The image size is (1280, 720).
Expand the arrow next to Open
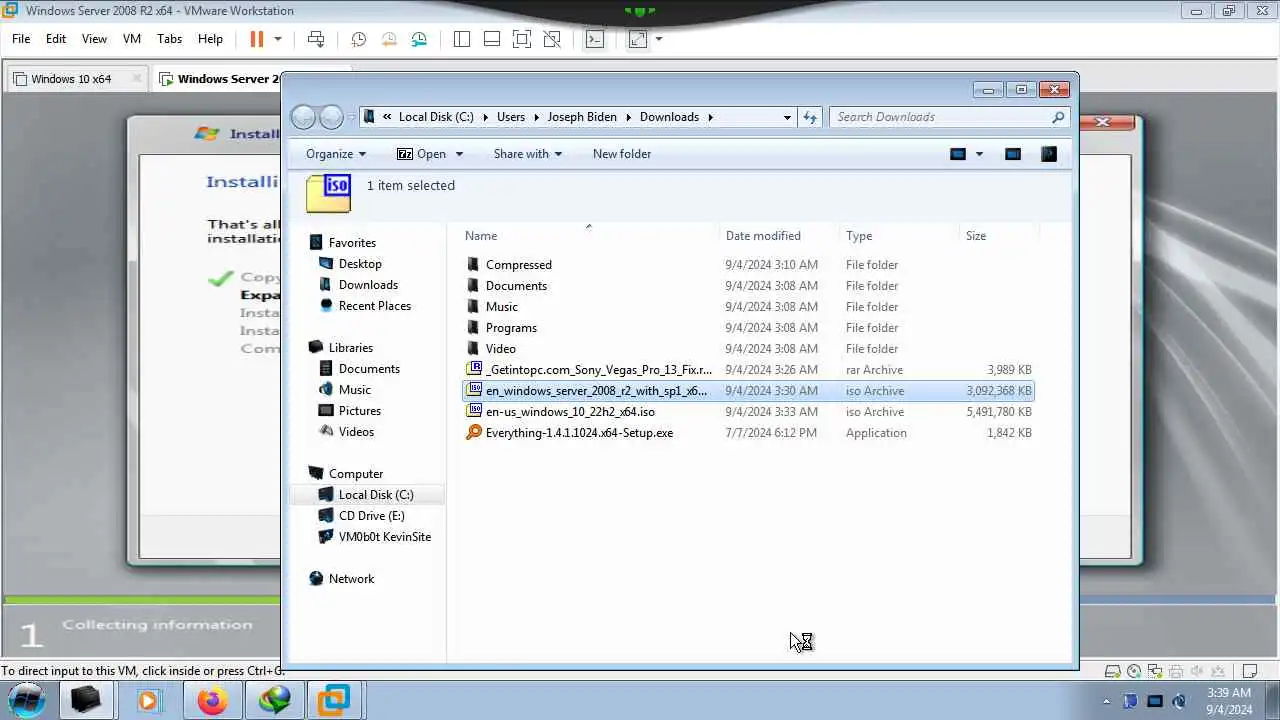coord(459,154)
